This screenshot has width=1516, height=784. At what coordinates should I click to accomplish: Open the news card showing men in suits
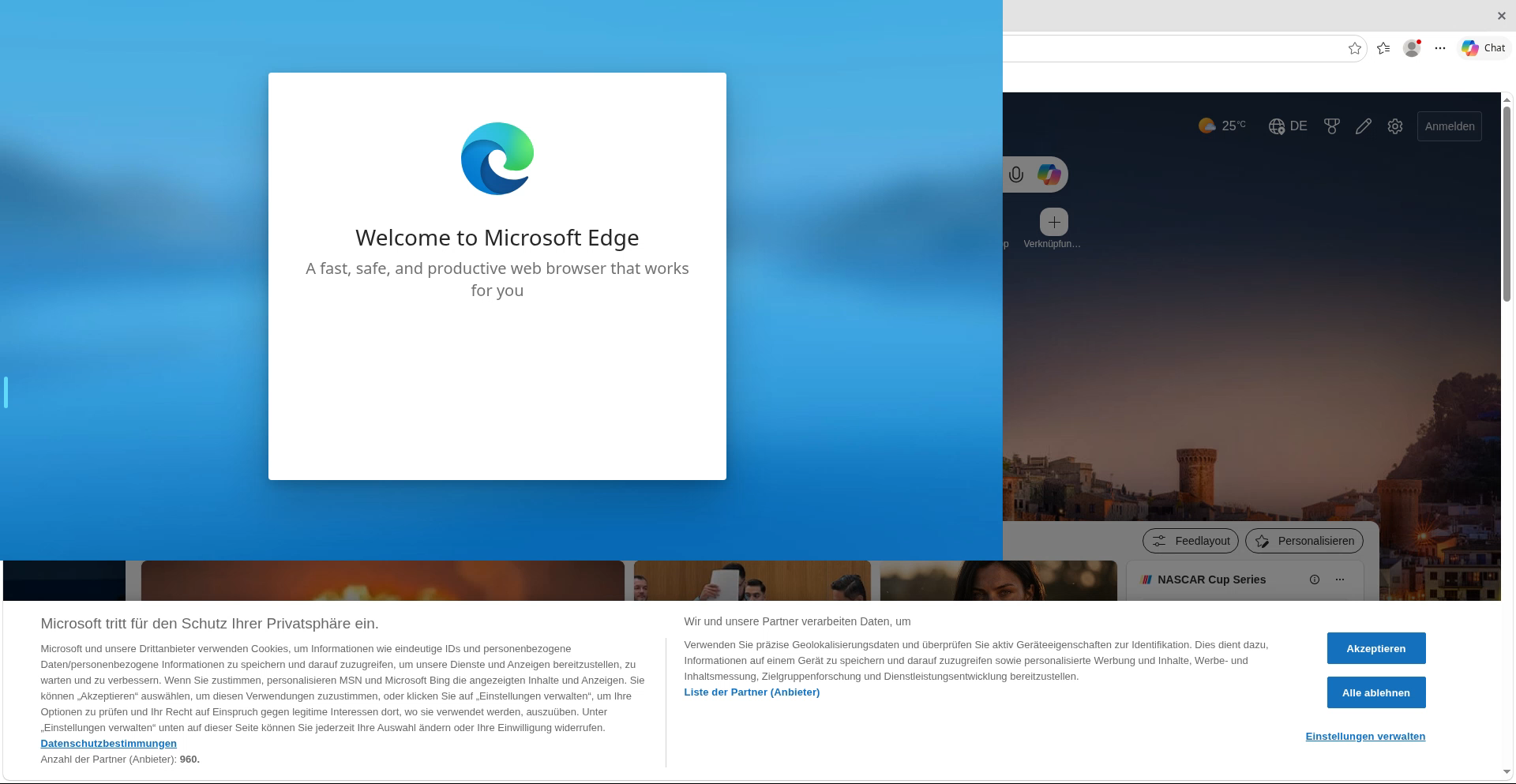tap(752, 580)
